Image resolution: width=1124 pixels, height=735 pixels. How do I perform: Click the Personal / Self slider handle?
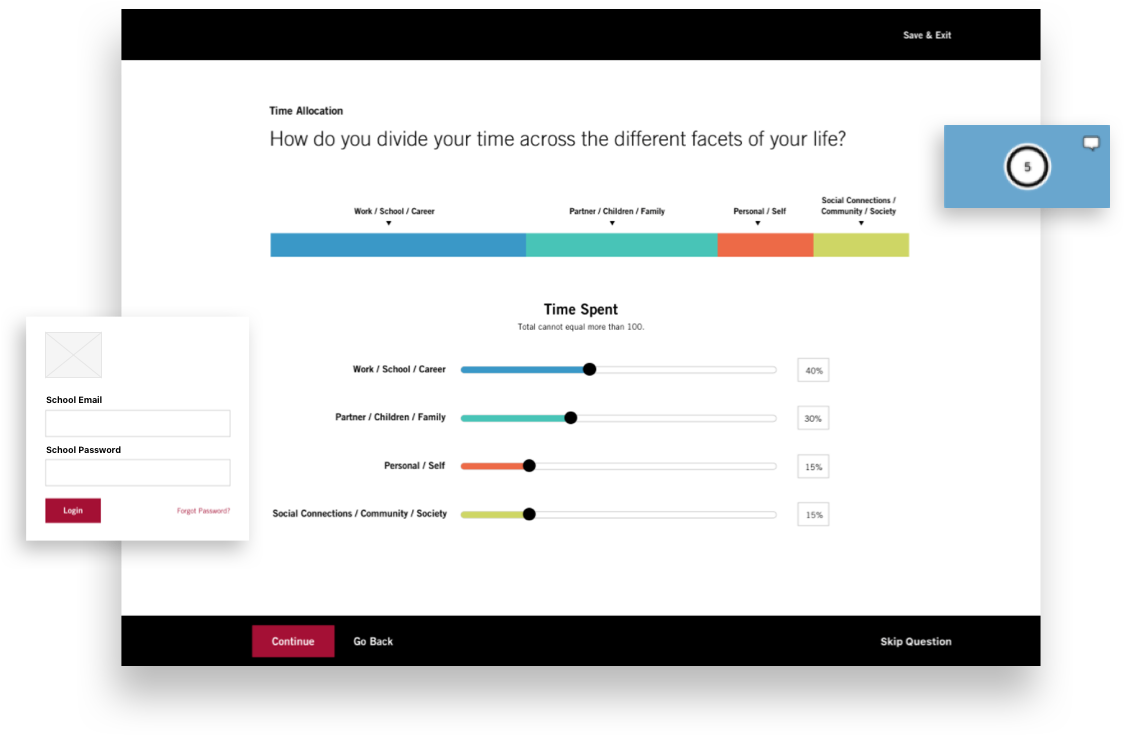[529, 466]
